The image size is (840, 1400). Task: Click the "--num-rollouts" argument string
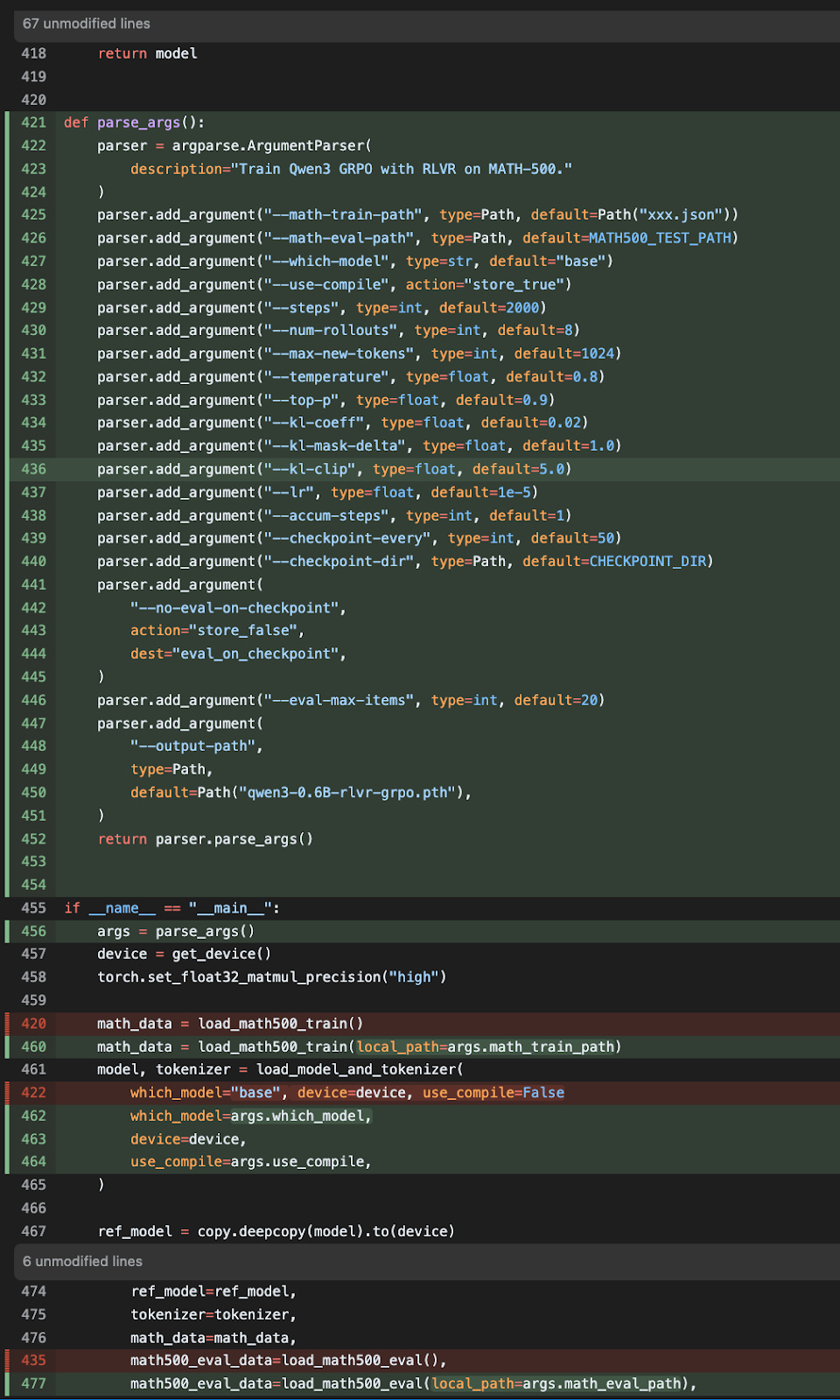(x=331, y=330)
